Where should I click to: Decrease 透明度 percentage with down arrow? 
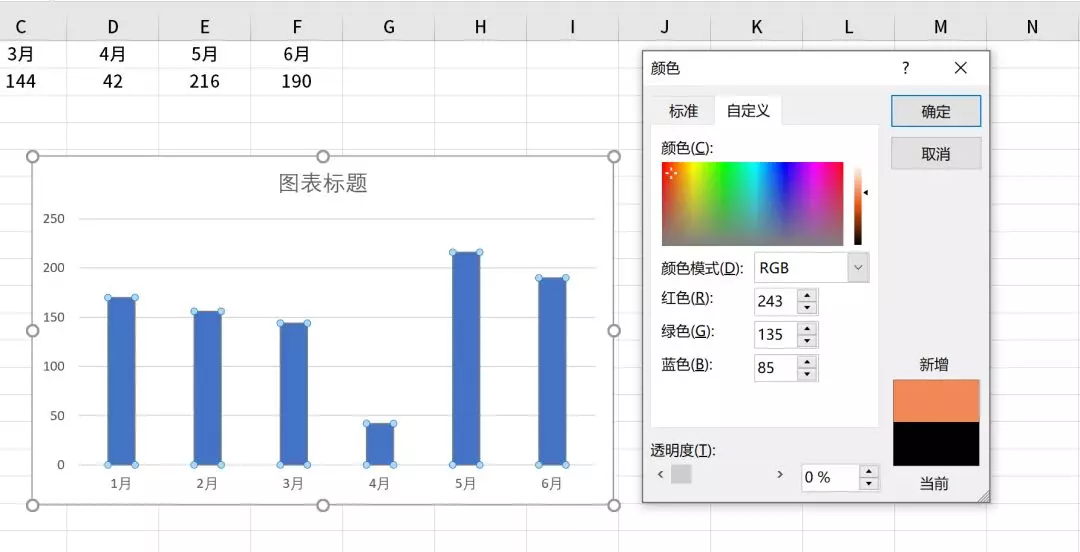coord(870,484)
